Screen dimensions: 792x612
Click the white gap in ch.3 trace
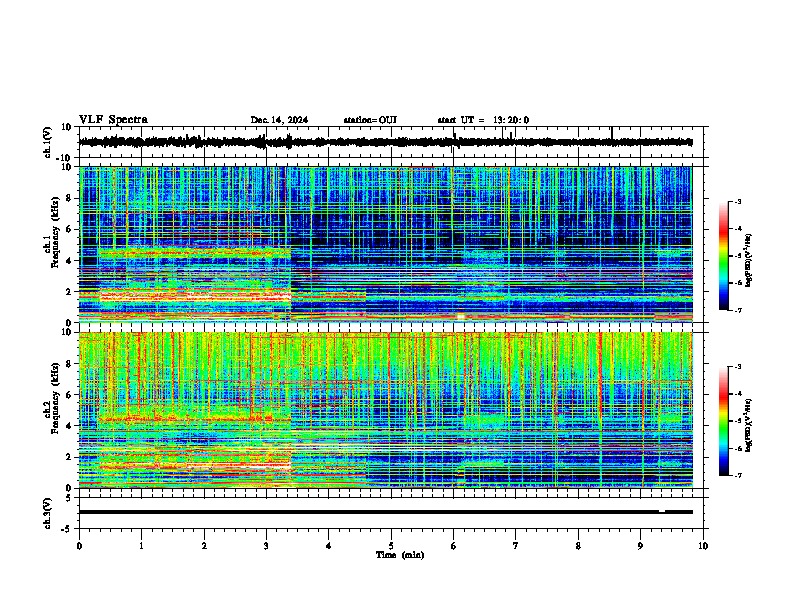(x=662, y=511)
